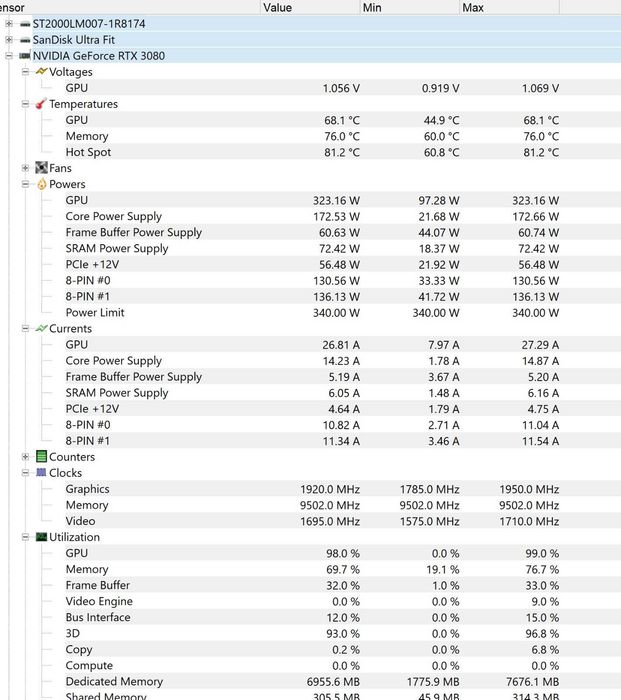Select the Counters category label
The height and width of the screenshot is (700, 621).
[72, 457]
